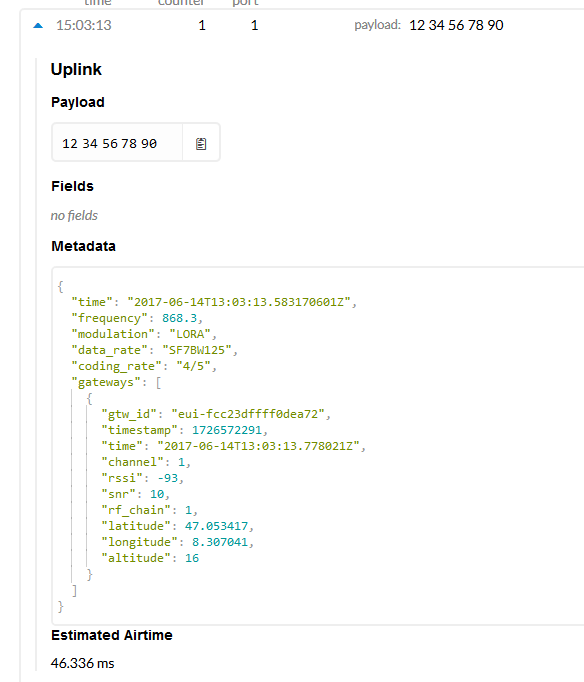The image size is (584, 682).
Task: Click the rssi value -93
Action: click(167, 478)
